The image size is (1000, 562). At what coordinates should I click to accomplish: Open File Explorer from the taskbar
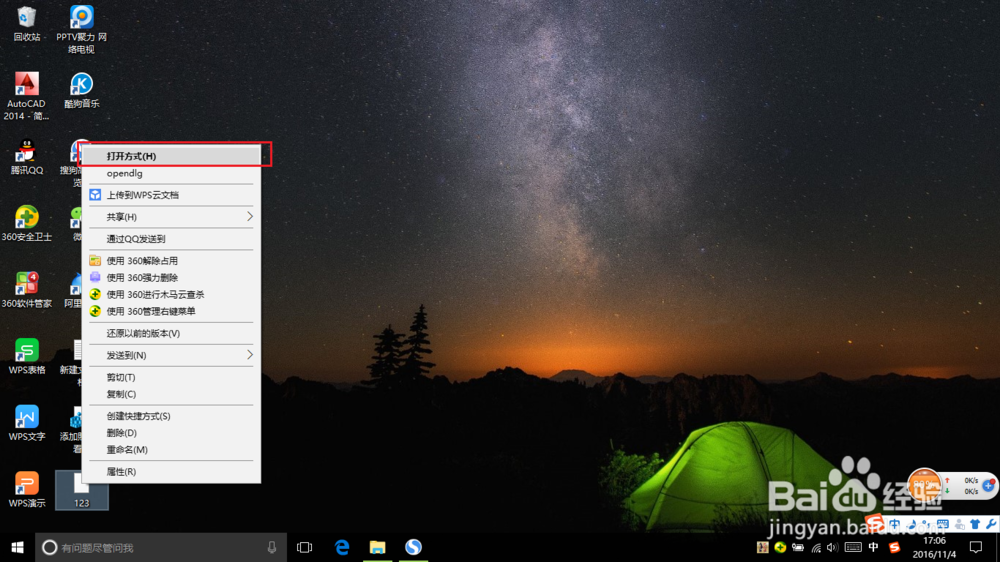(x=378, y=547)
